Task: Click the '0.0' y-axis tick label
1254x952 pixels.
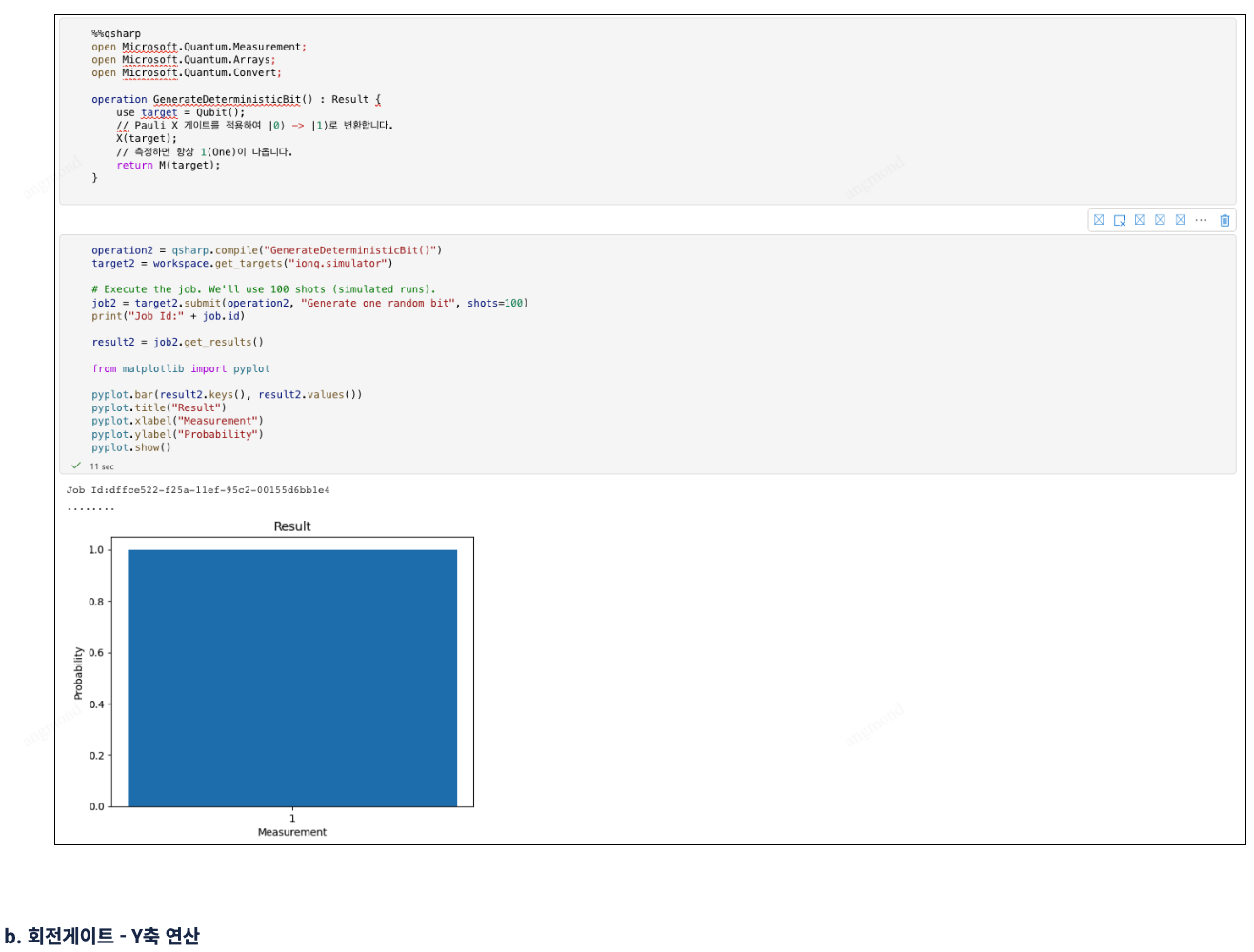Action: point(96,807)
